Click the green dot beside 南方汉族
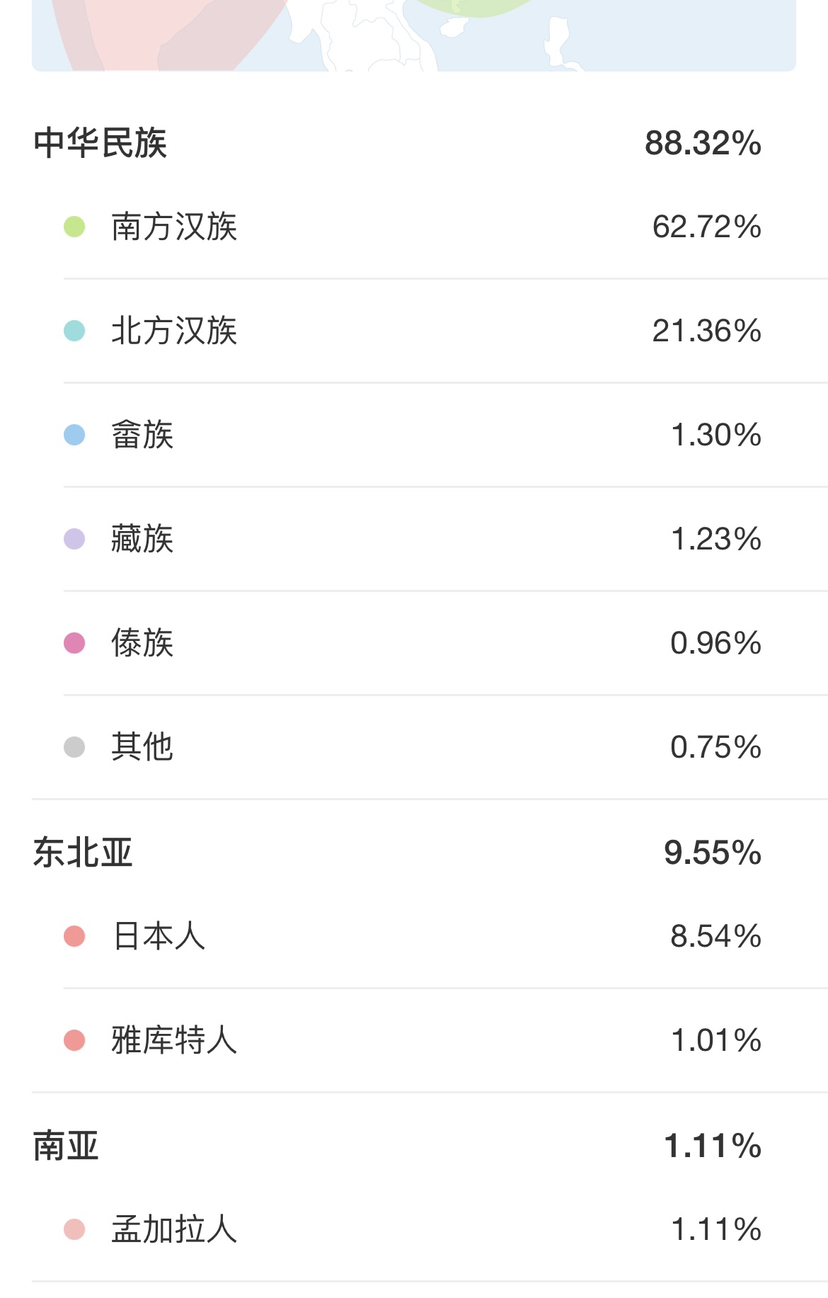This screenshot has width=828, height=1298. point(74,227)
